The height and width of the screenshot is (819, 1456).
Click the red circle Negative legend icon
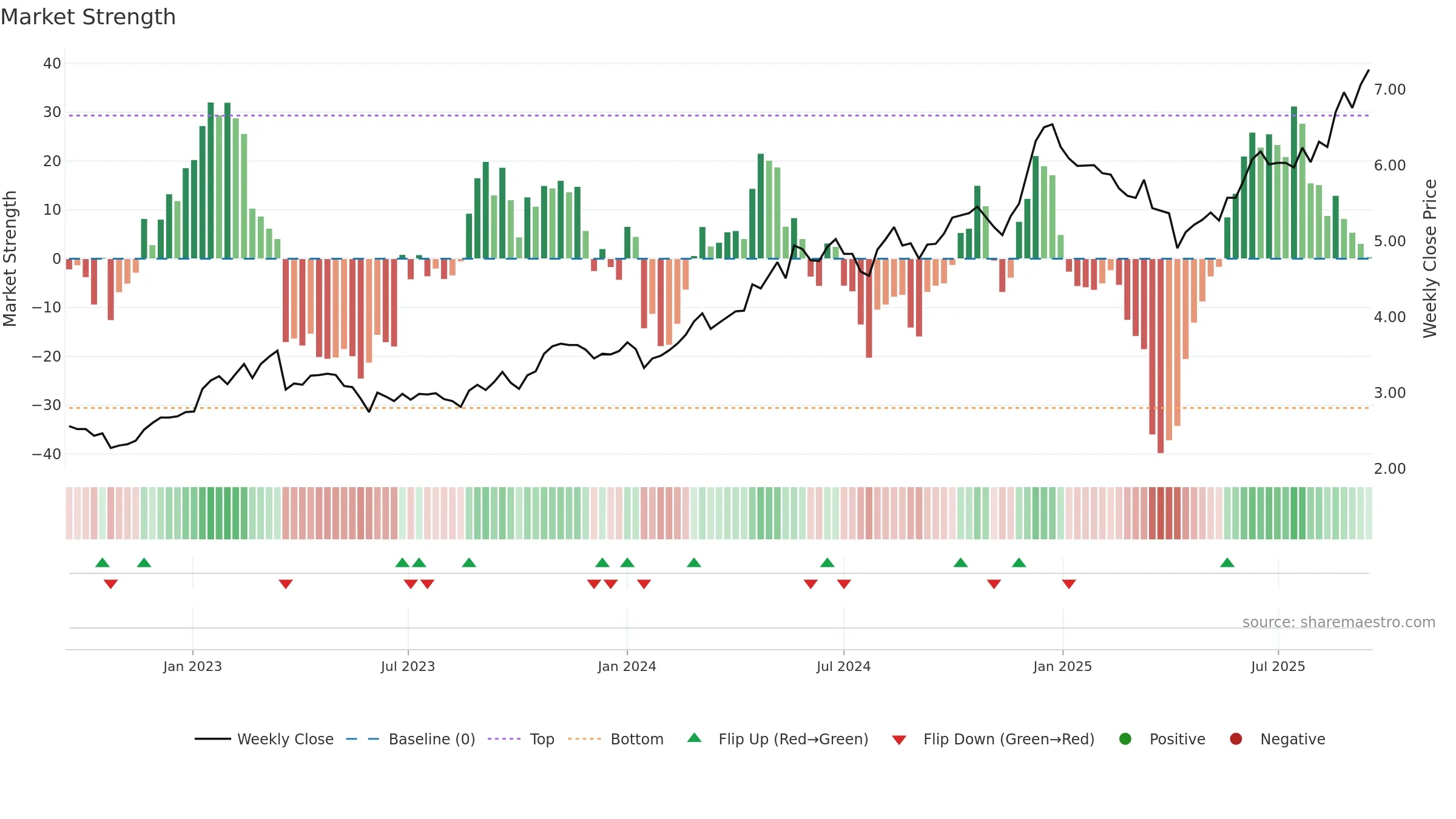(x=1236, y=739)
